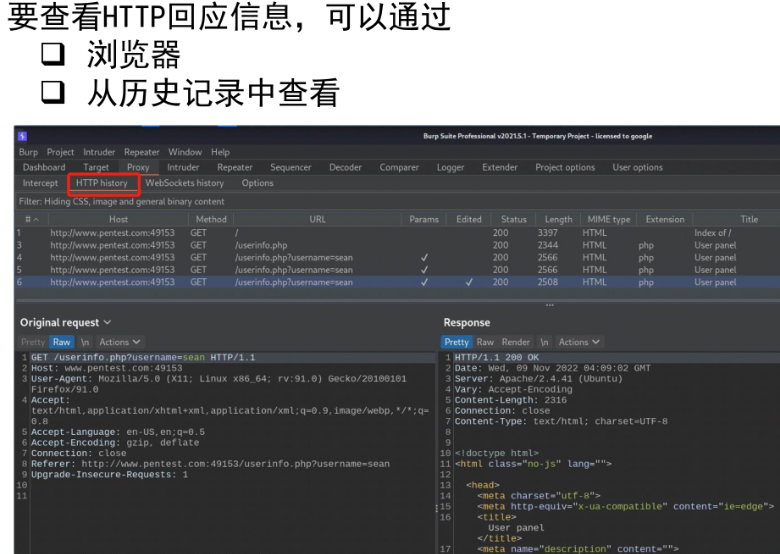Screen dimensions: 780x554
Task: Click the Params checkmark in row 4
Action: pos(424,258)
